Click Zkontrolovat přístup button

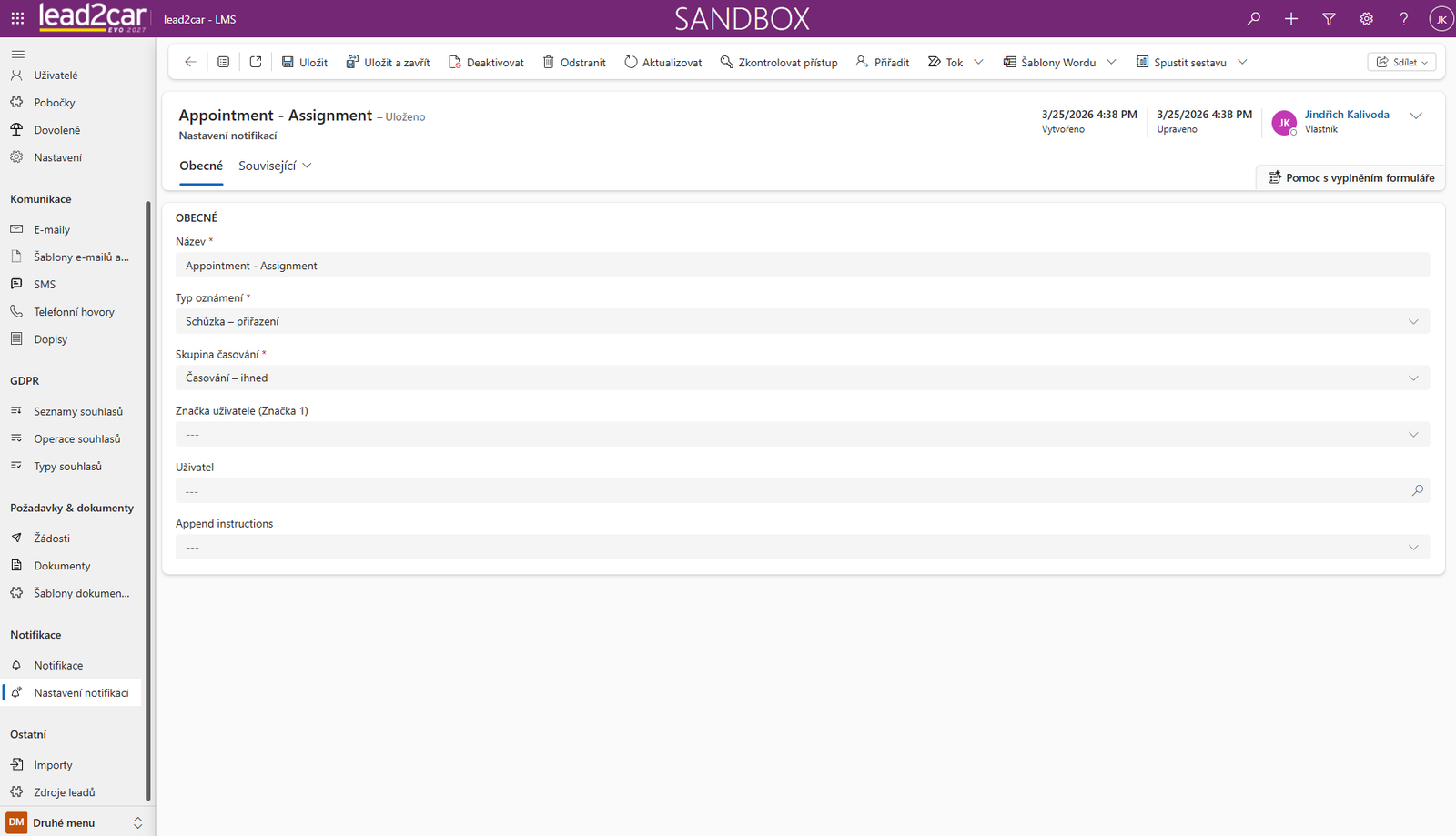779,62
